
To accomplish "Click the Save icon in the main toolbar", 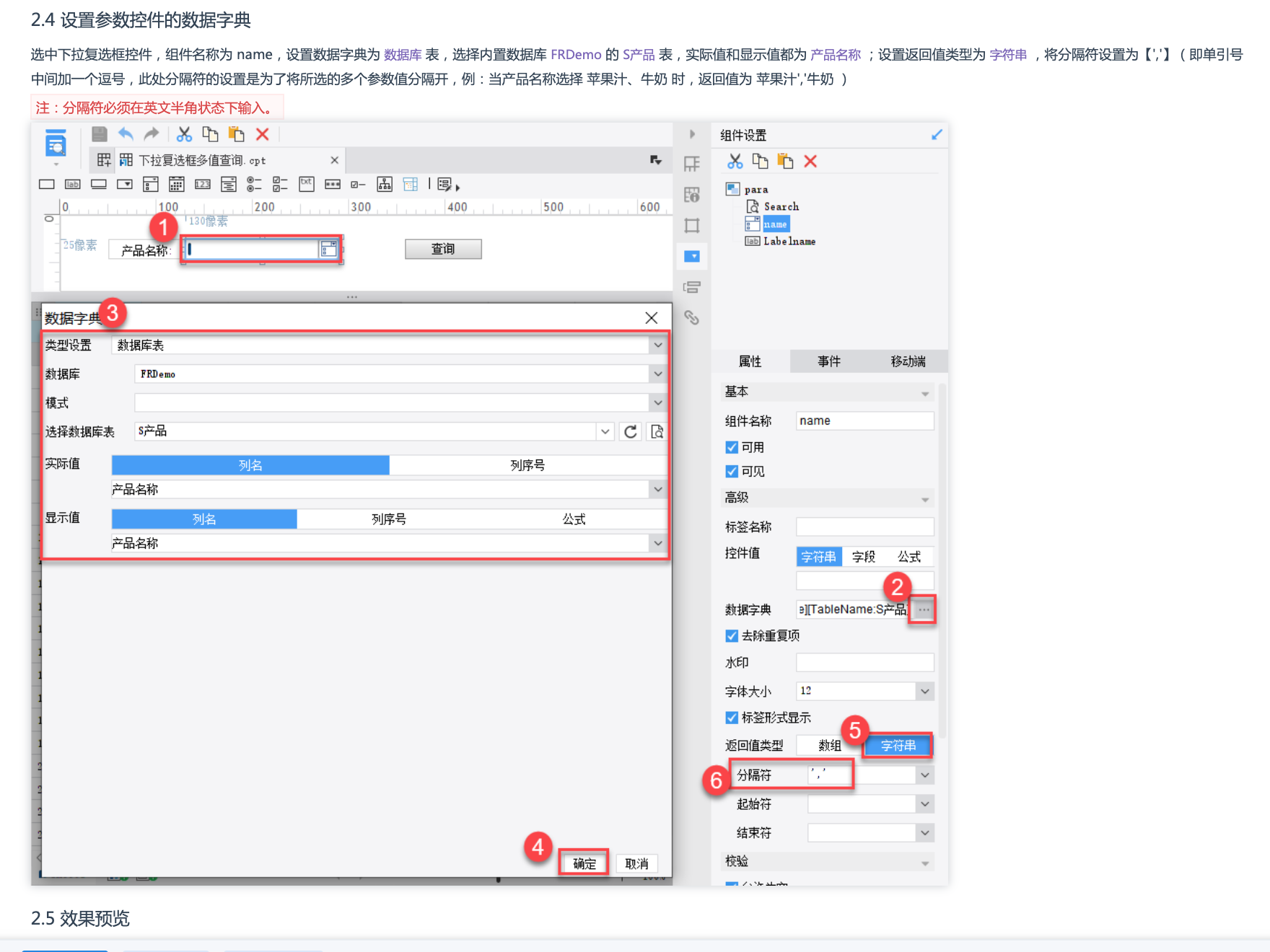I will point(100,134).
